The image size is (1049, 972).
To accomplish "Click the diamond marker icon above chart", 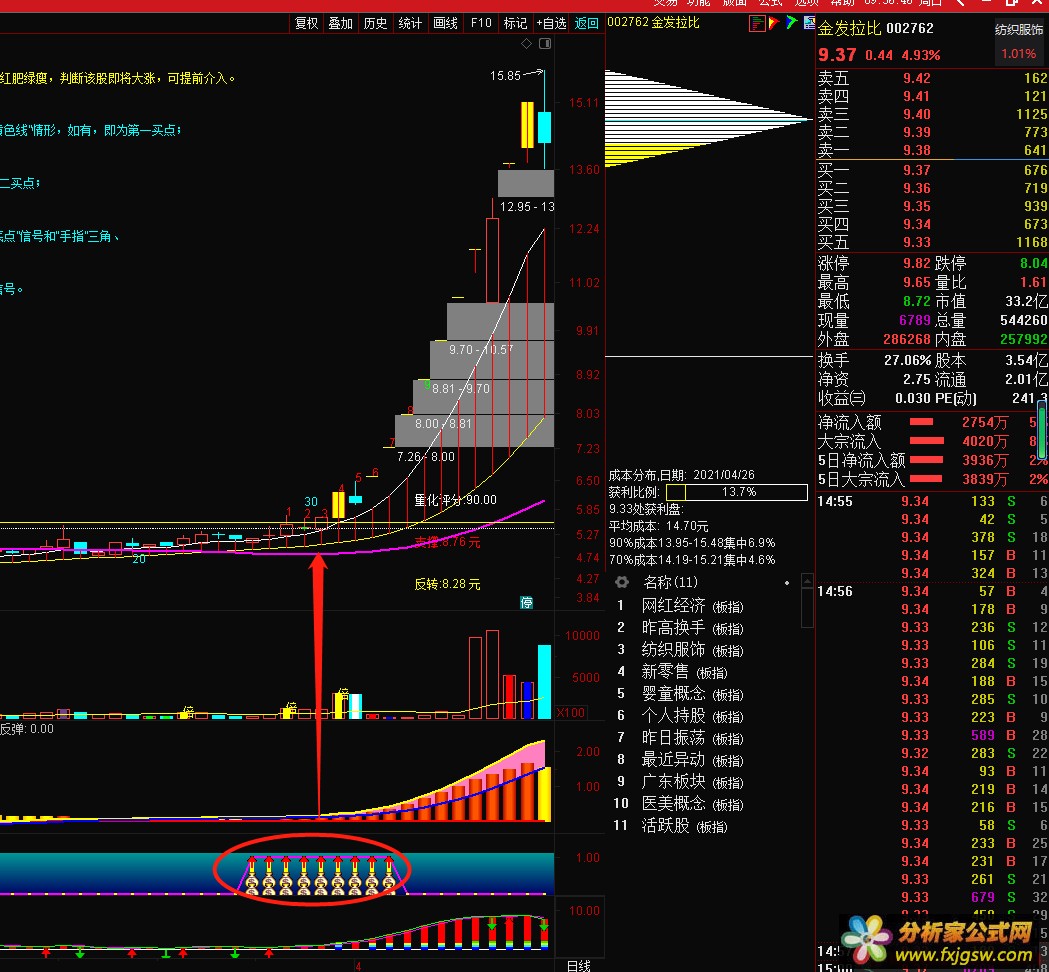I will [527, 43].
